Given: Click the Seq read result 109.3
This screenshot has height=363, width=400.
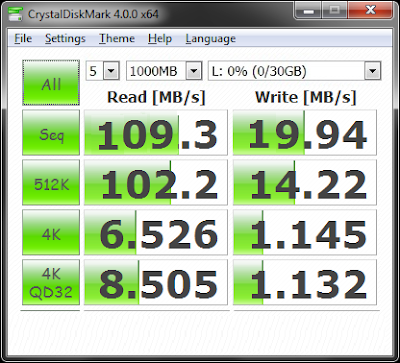Looking at the screenshot, I should [x=156, y=133].
